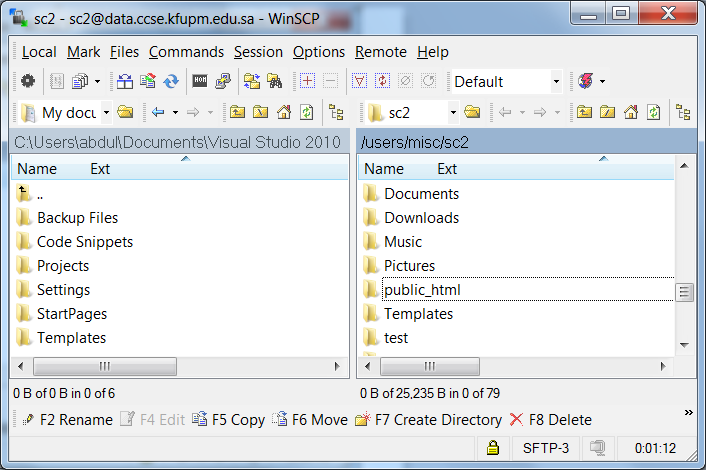Image resolution: width=706 pixels, height=470 pixels.
Task: Open the terminal console icon
Action: tap(200, 81)
